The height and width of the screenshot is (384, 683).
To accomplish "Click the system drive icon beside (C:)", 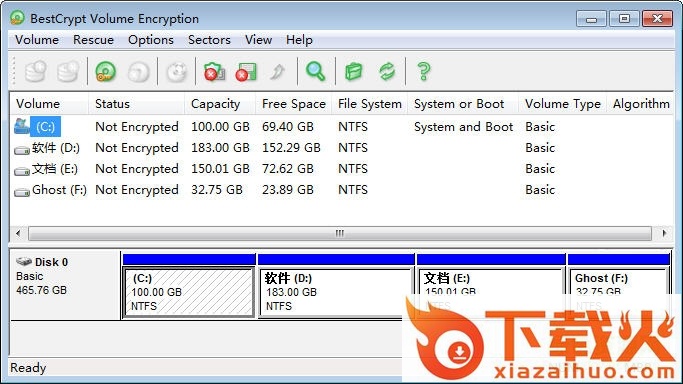I will (x=21, y=126).
